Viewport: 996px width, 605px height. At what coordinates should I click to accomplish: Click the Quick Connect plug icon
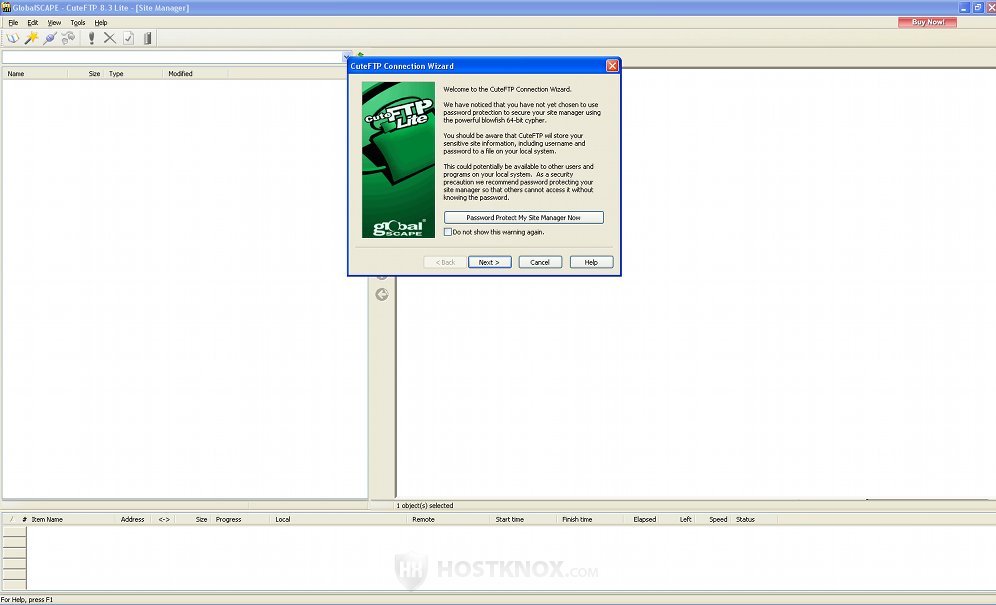(50, 38)
